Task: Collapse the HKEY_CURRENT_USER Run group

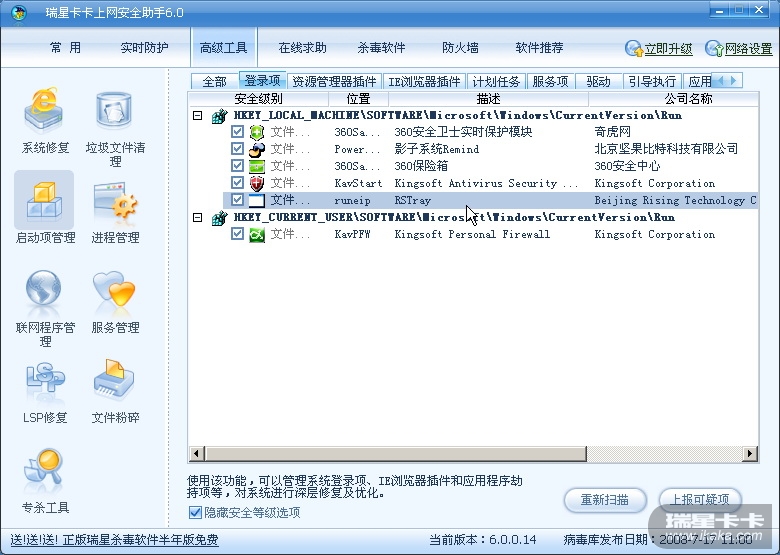Action: coord(197,218)
